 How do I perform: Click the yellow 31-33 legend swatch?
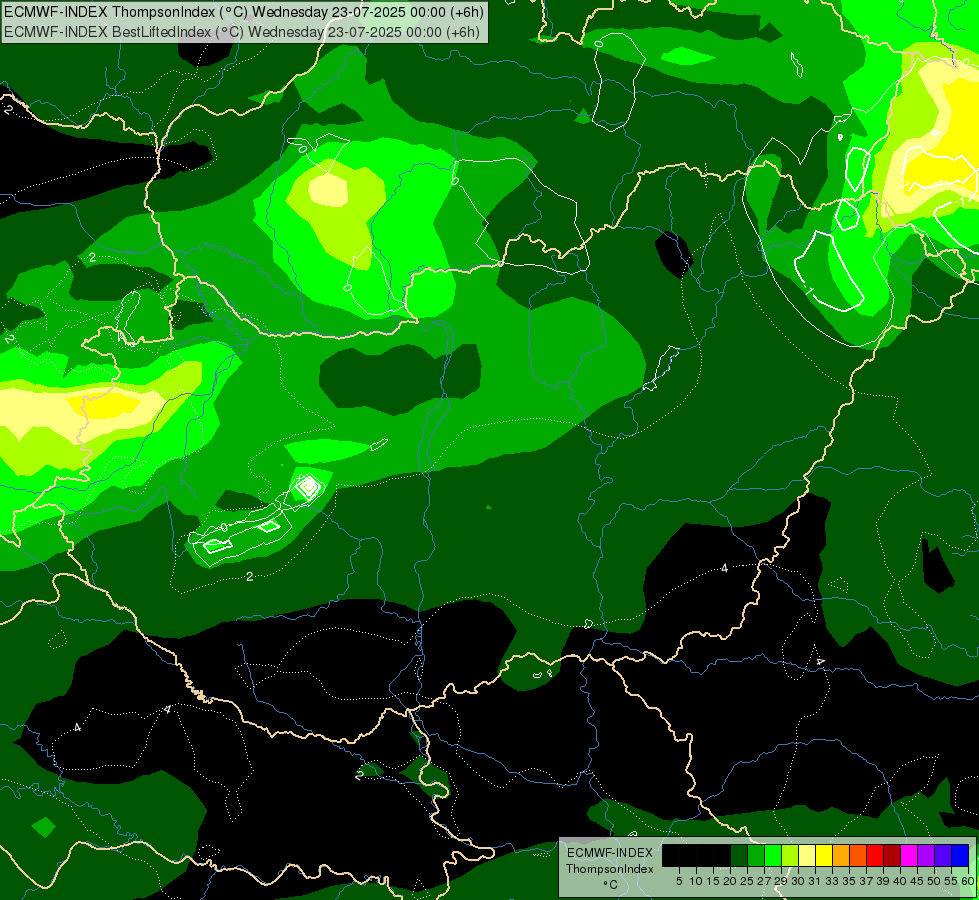point(824,856)
